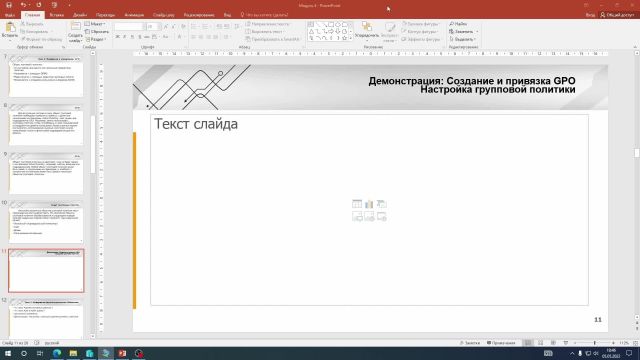This screenshot has width=640, height=360.
Task: Open the File (Файл) tab
Action: [x=10, y=15]
